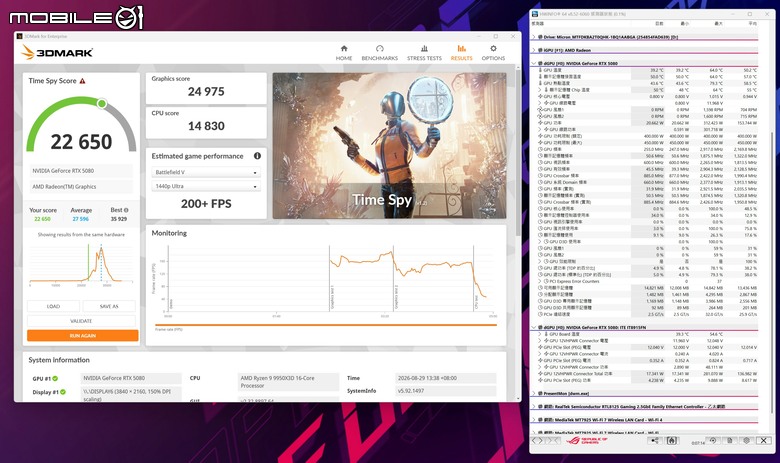The image size is (780, 463).
Task: Click the overall score 22 650
Action: click(81, 142)
